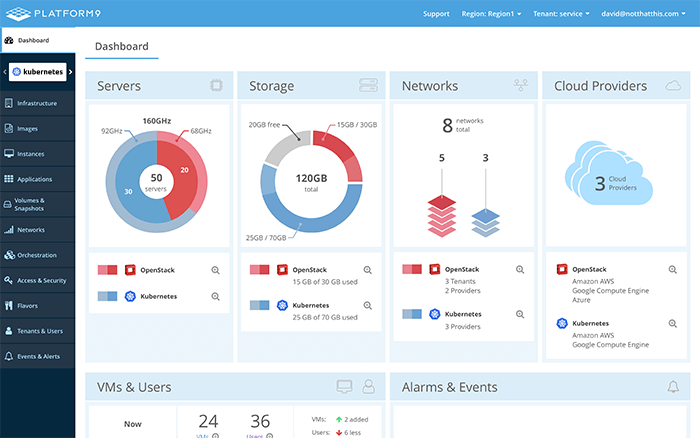Click the '6 less' Users status

tap(348, 432)
